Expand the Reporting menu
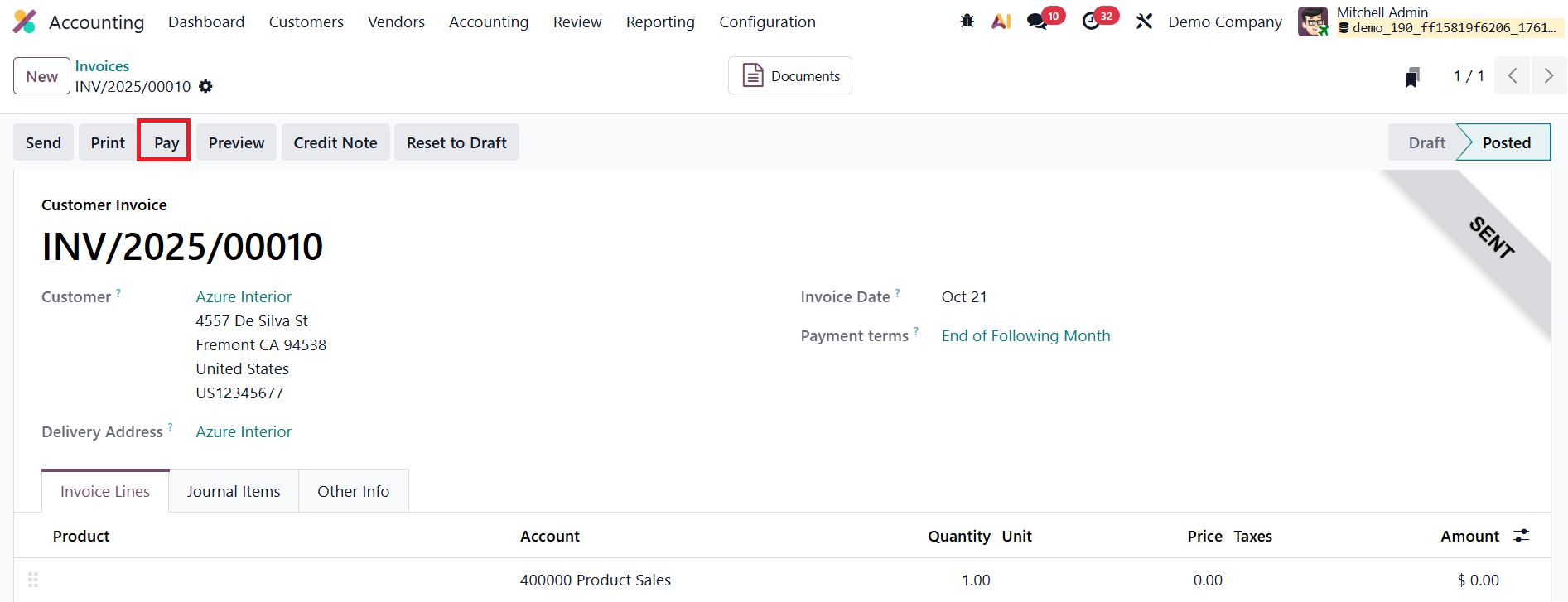 [660, 22]
